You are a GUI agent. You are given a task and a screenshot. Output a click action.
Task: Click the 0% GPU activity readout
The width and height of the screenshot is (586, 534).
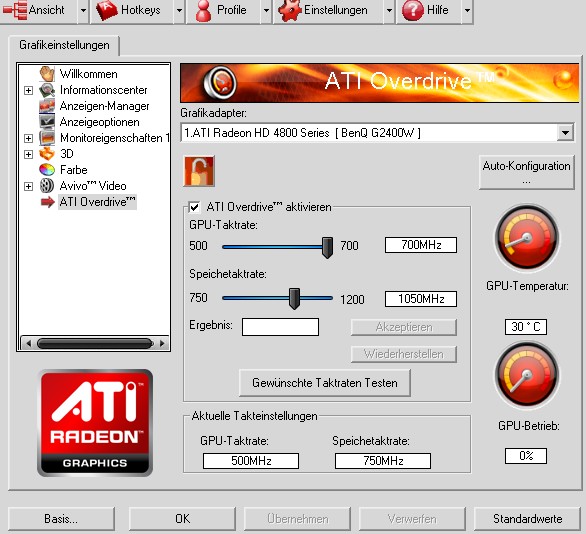(526, 456)
